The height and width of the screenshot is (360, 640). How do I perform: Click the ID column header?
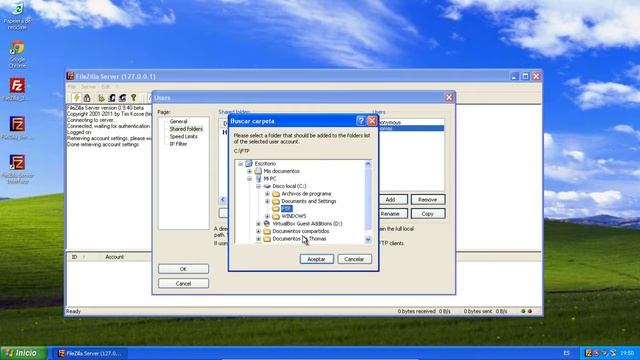point(74,257)
